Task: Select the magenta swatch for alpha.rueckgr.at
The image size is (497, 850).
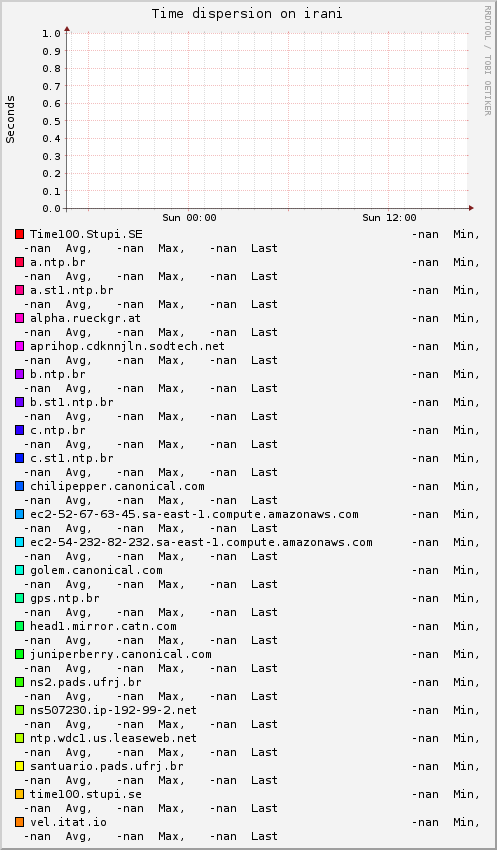Action: point(20,318)
